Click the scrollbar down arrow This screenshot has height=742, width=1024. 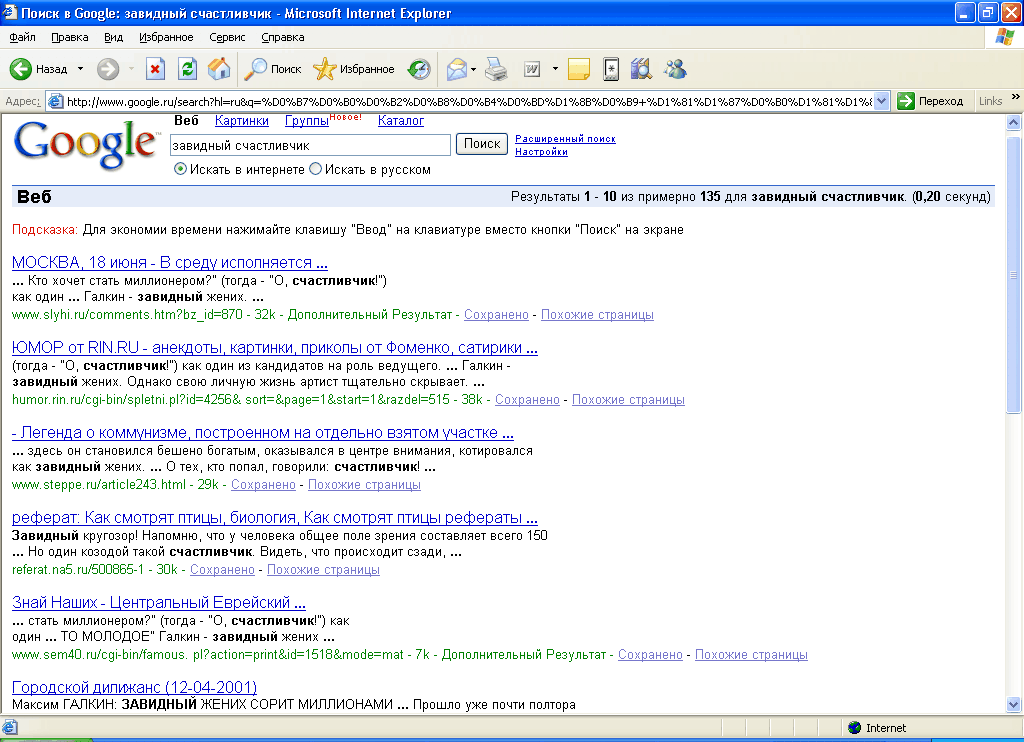(x=1014, y=704)
